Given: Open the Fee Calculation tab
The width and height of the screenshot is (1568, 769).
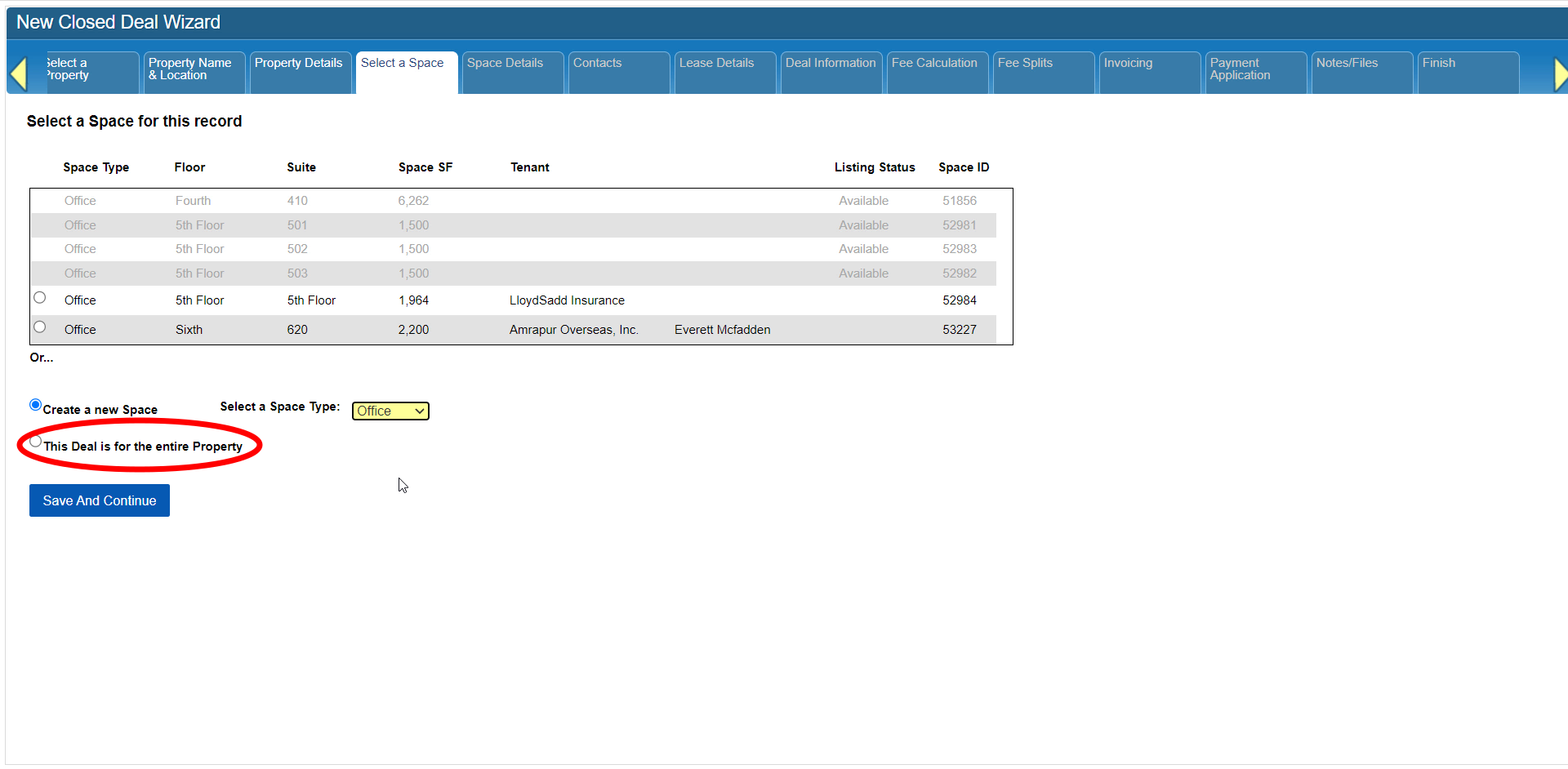Looking at the screenshot, I should [x=934, y=64].
